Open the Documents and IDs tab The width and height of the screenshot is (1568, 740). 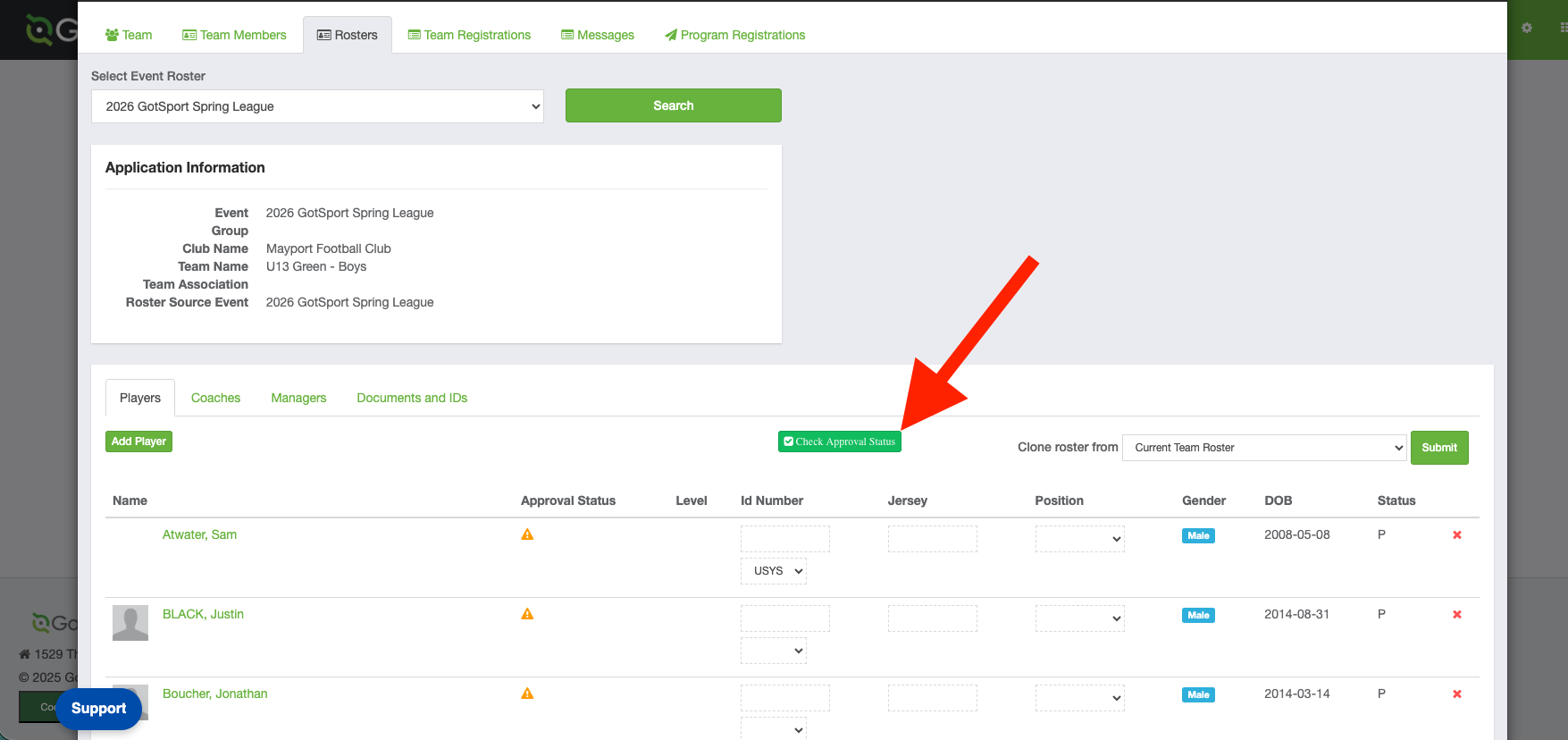[x=412, y=398]
